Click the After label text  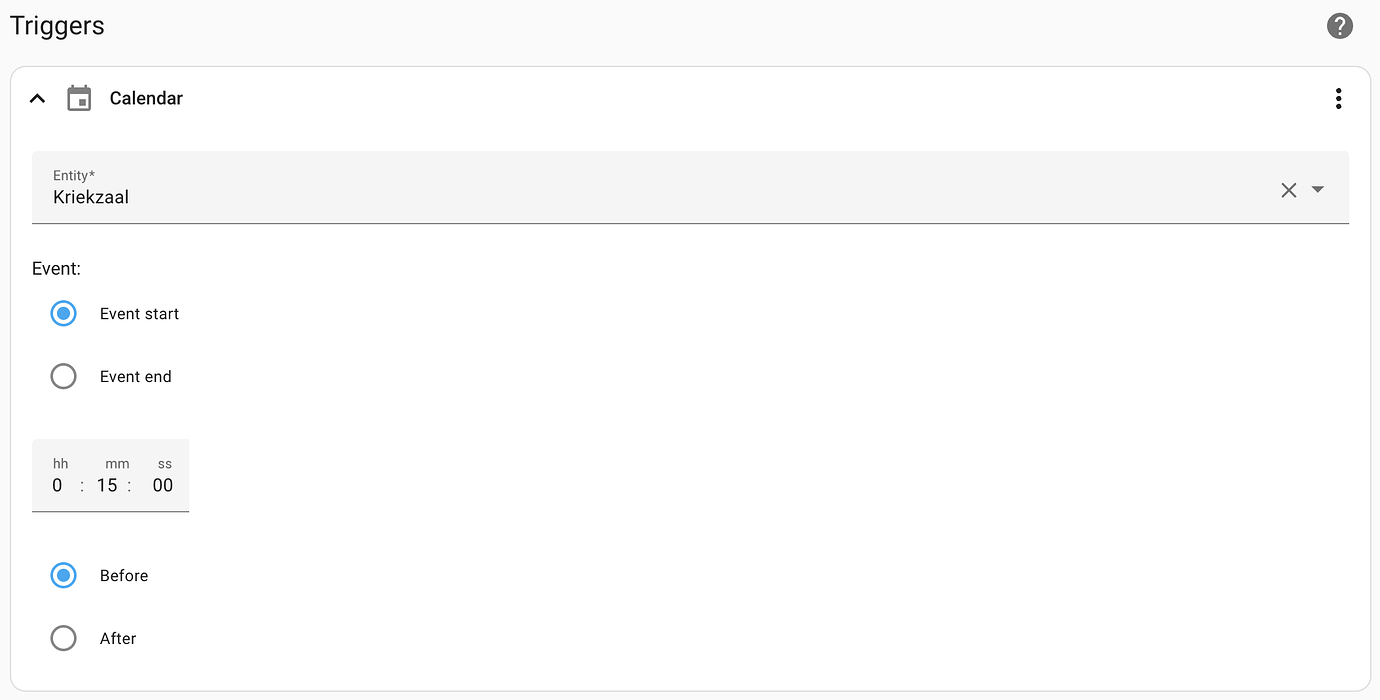tap(118, 638)
